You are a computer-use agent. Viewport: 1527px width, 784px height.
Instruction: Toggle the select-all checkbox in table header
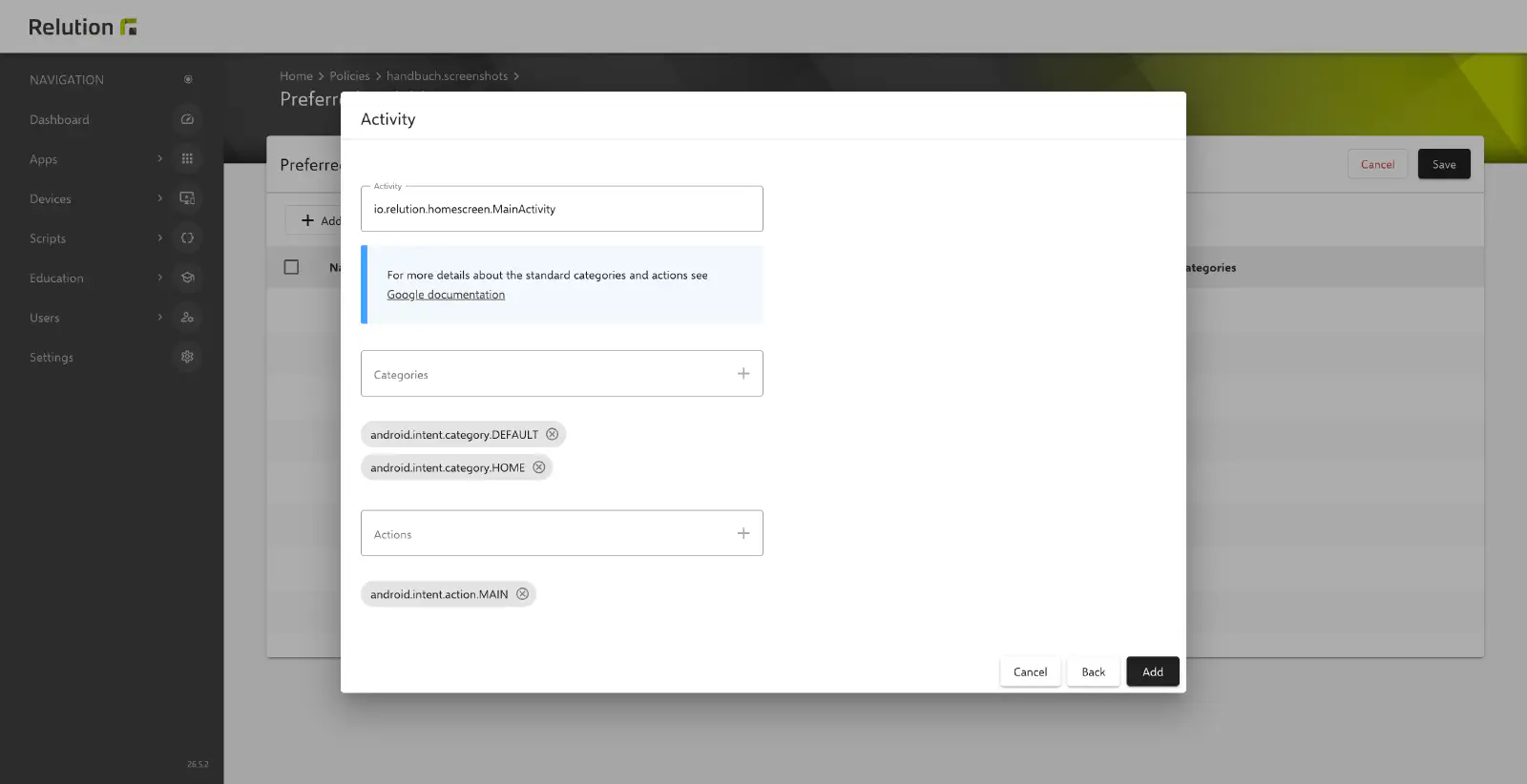pyautogui.click(x=291, y=267)
